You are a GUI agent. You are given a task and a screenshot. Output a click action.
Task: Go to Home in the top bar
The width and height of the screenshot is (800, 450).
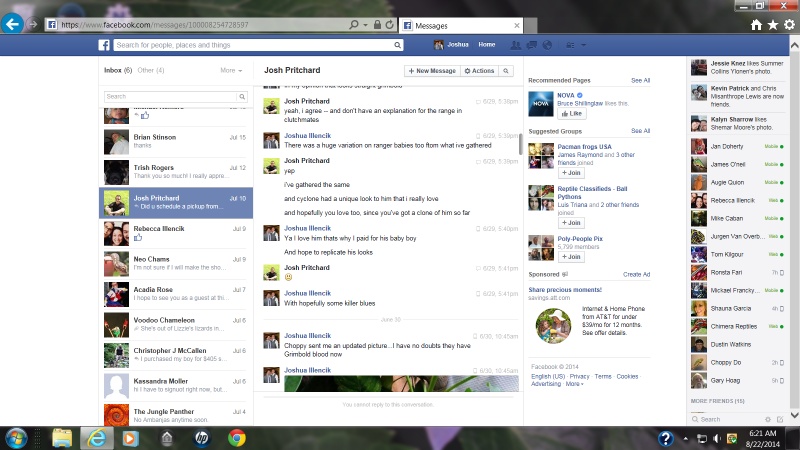pos(486,45)
